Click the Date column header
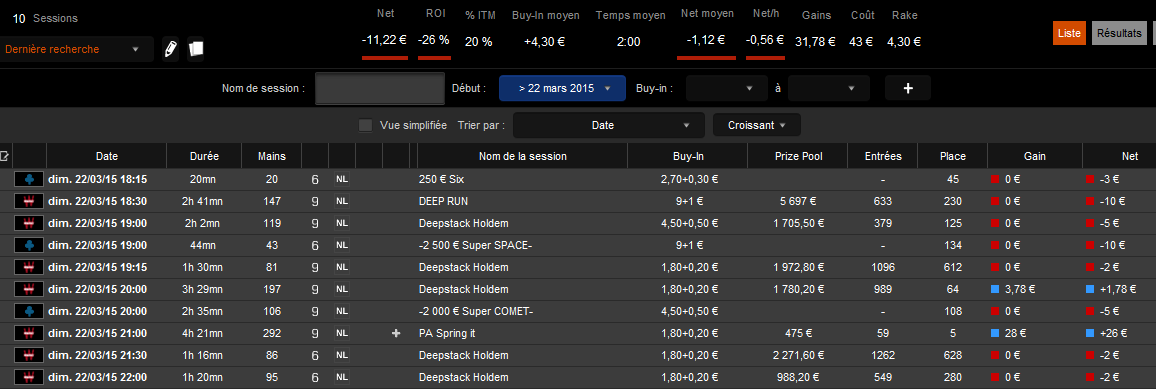1156x389 pixels. [x=106, y=156]
